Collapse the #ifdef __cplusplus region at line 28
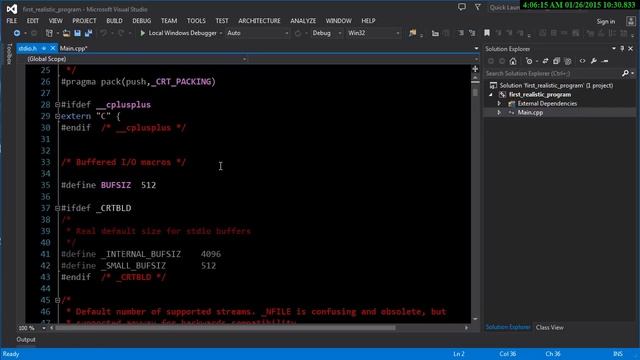The image size is (640, 360). 58,105
